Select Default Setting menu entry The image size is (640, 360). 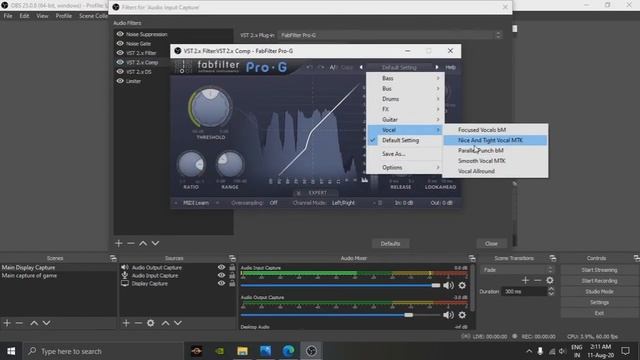pyautogui.click(x=405, y=140)
